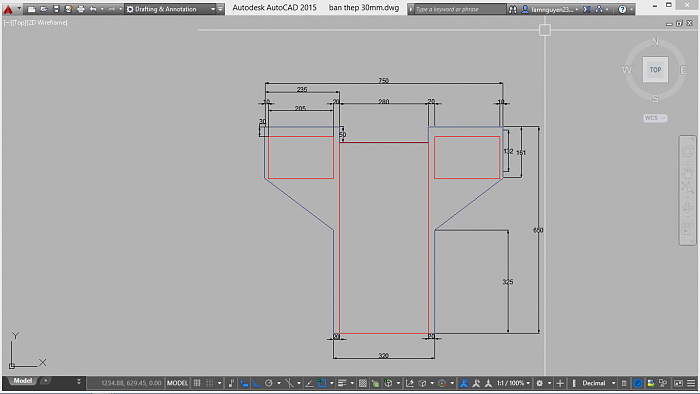
Task: Click the New drawing icon
Action: point(31,9)
